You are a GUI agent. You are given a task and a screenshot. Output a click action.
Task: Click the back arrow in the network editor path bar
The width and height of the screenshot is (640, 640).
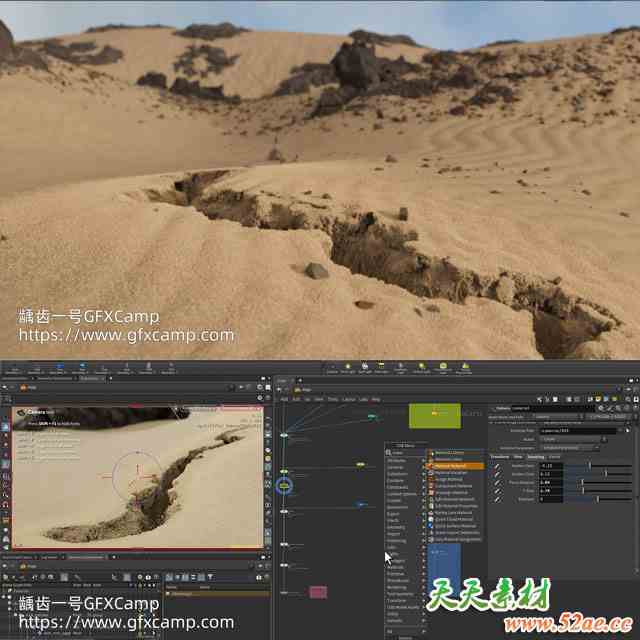point(279,390)
